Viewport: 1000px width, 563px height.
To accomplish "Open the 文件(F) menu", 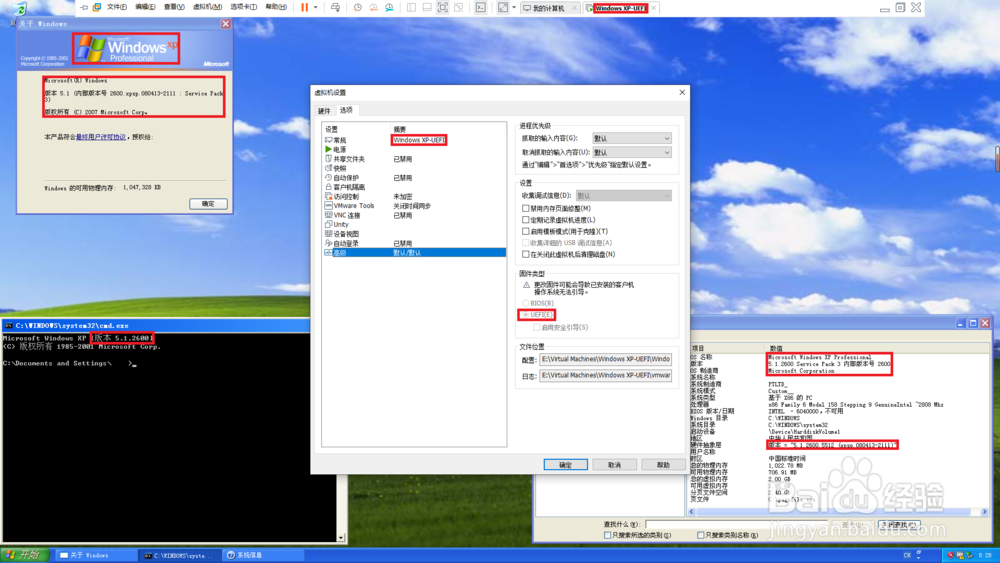I will tap(117, 7).
